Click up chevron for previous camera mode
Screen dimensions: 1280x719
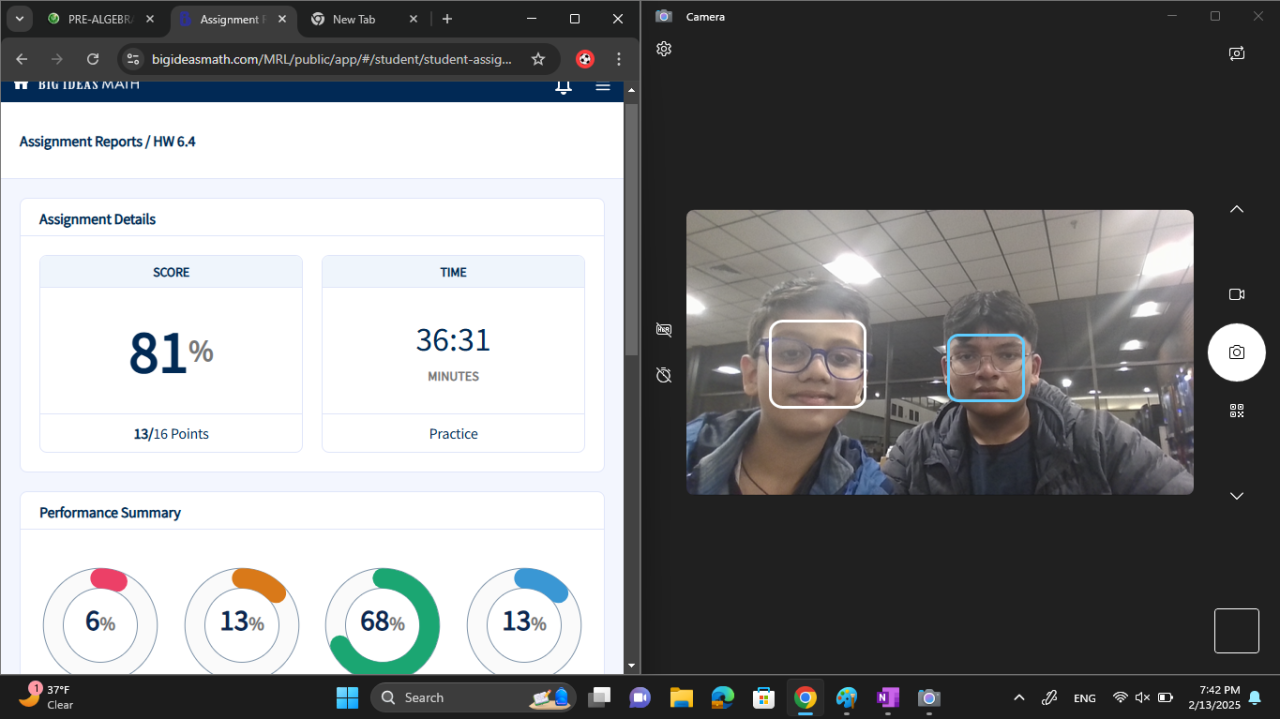[1237, 209]
